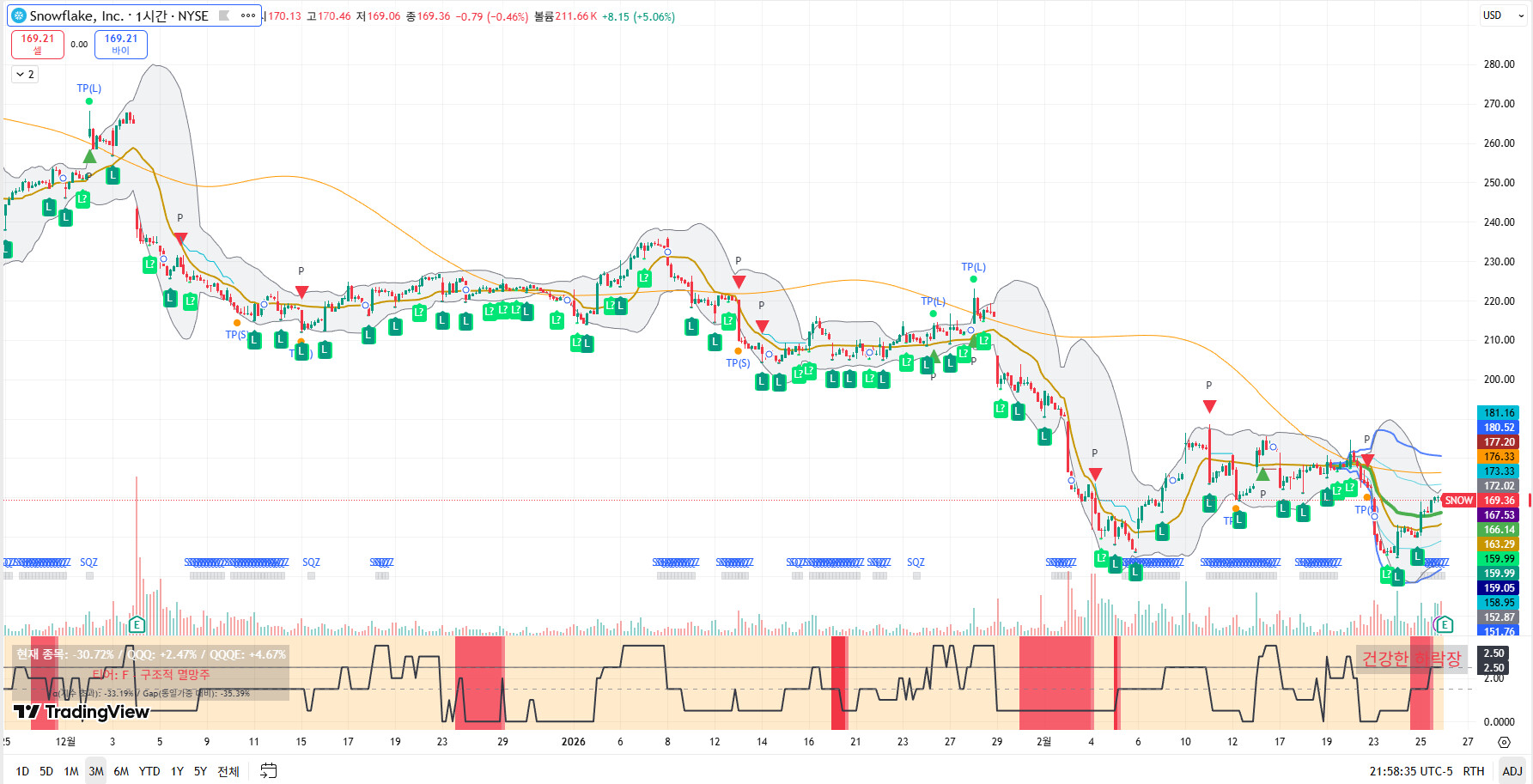This screenshot has height=784, width=1533.
Task: Click the 169.21 buy button
Action: (x=121, y=45)
